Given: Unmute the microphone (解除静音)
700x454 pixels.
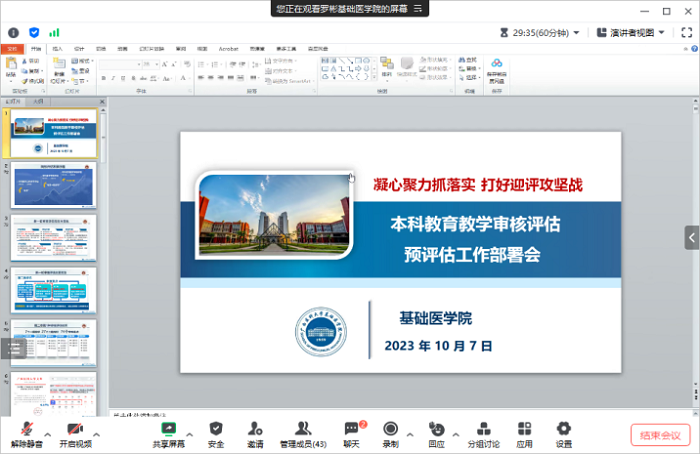Looking at the screenshot, I should pos(26,432).
